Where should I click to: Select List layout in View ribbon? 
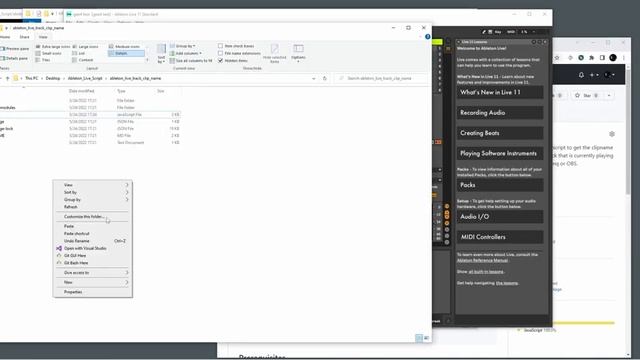[79, 53]
